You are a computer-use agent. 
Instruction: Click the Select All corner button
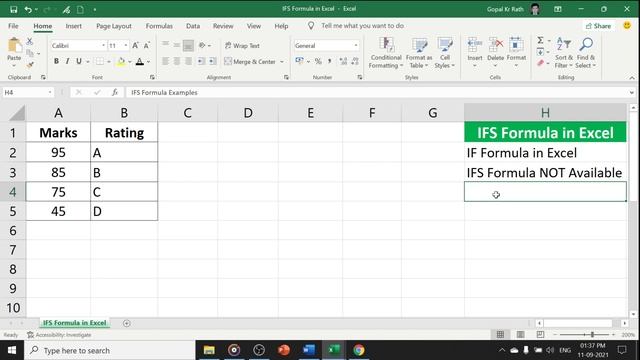(17, 113)
